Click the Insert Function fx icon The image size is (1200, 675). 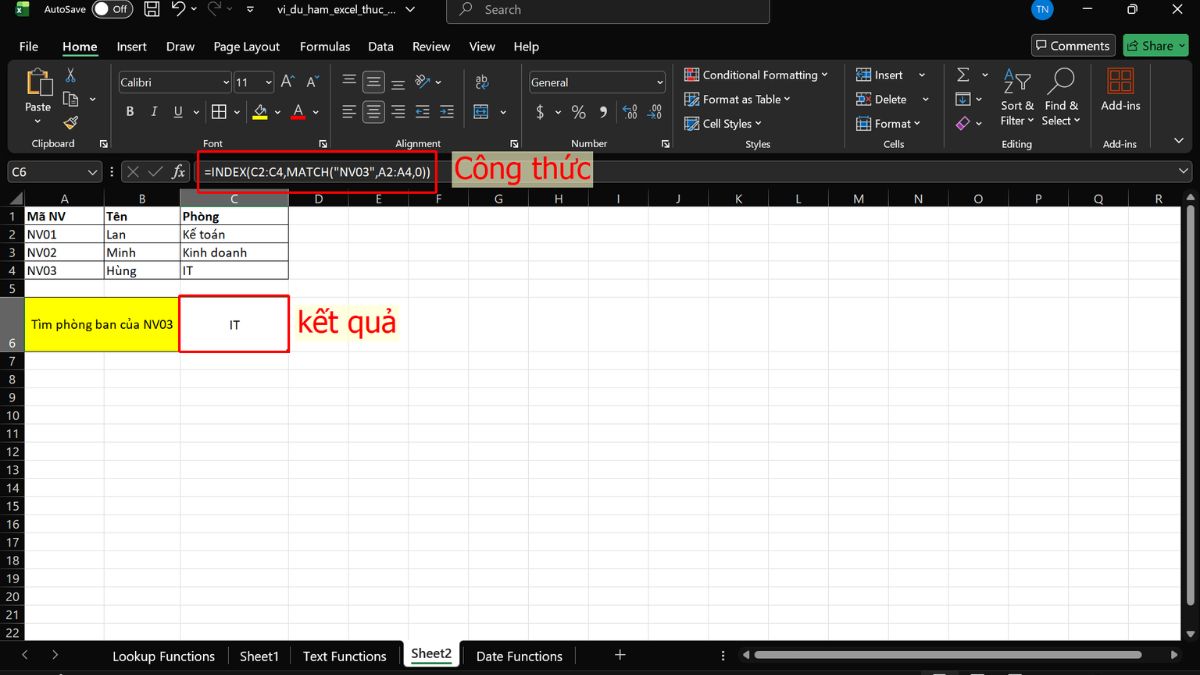pyautogui.click(x=179, y=172)
